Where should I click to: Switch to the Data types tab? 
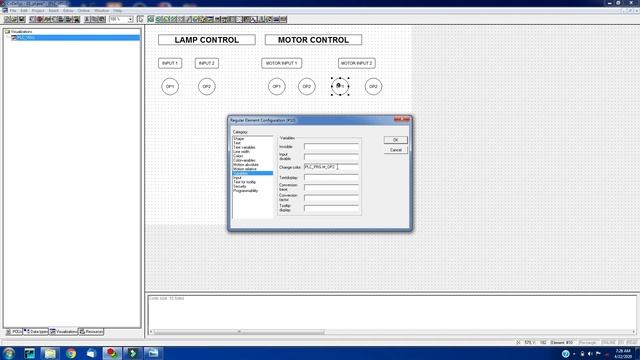(x=36, y=332)
